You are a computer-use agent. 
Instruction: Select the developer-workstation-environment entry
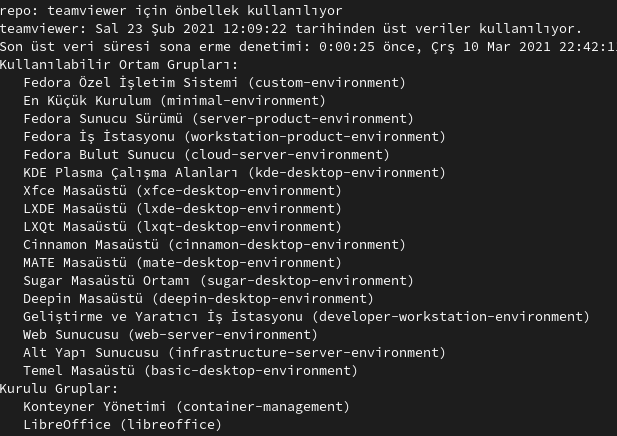pos(434,316)
